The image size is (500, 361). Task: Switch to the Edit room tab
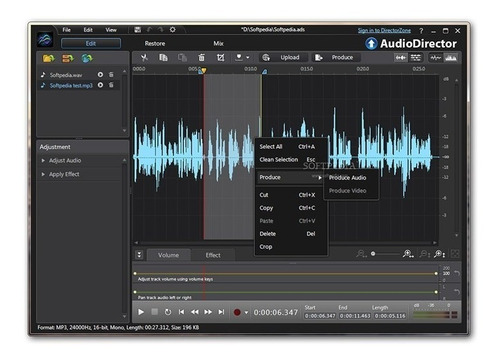[x=91, y=43]
